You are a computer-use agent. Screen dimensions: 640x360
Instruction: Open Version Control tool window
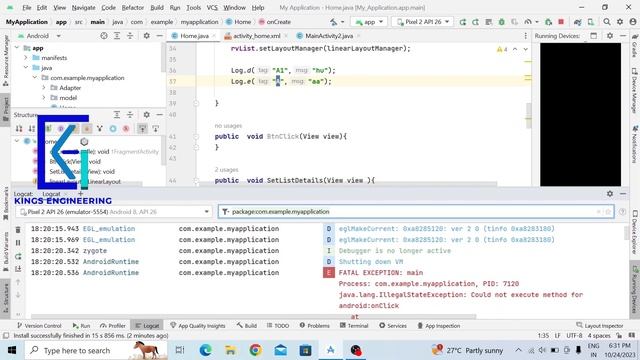pyautogui.click(x=39, y=325)
